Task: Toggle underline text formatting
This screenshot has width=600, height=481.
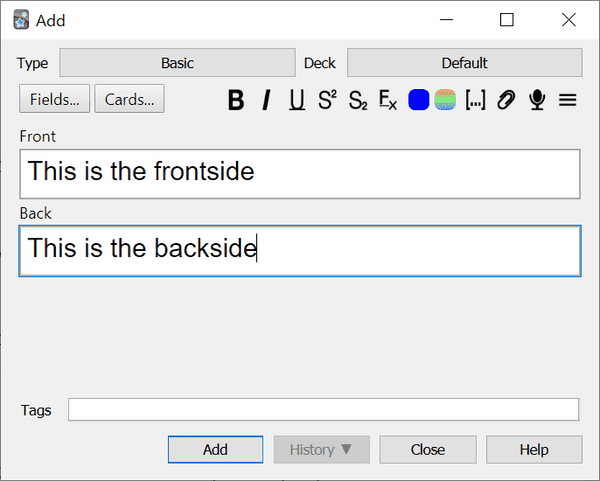Action: pyautogui.click(x=297, y=100)
